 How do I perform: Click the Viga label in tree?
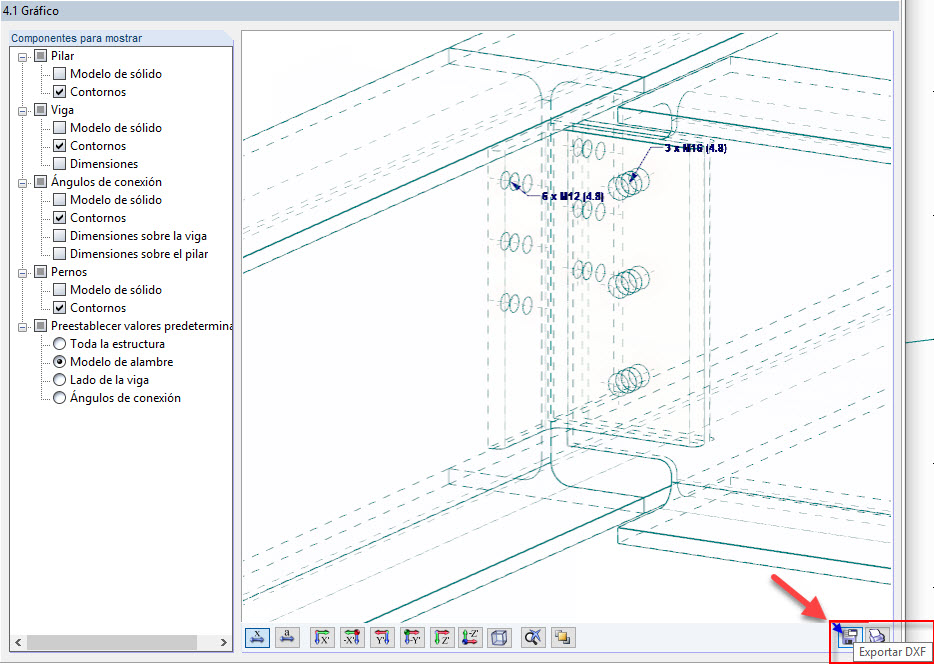[x=63, y=110]
